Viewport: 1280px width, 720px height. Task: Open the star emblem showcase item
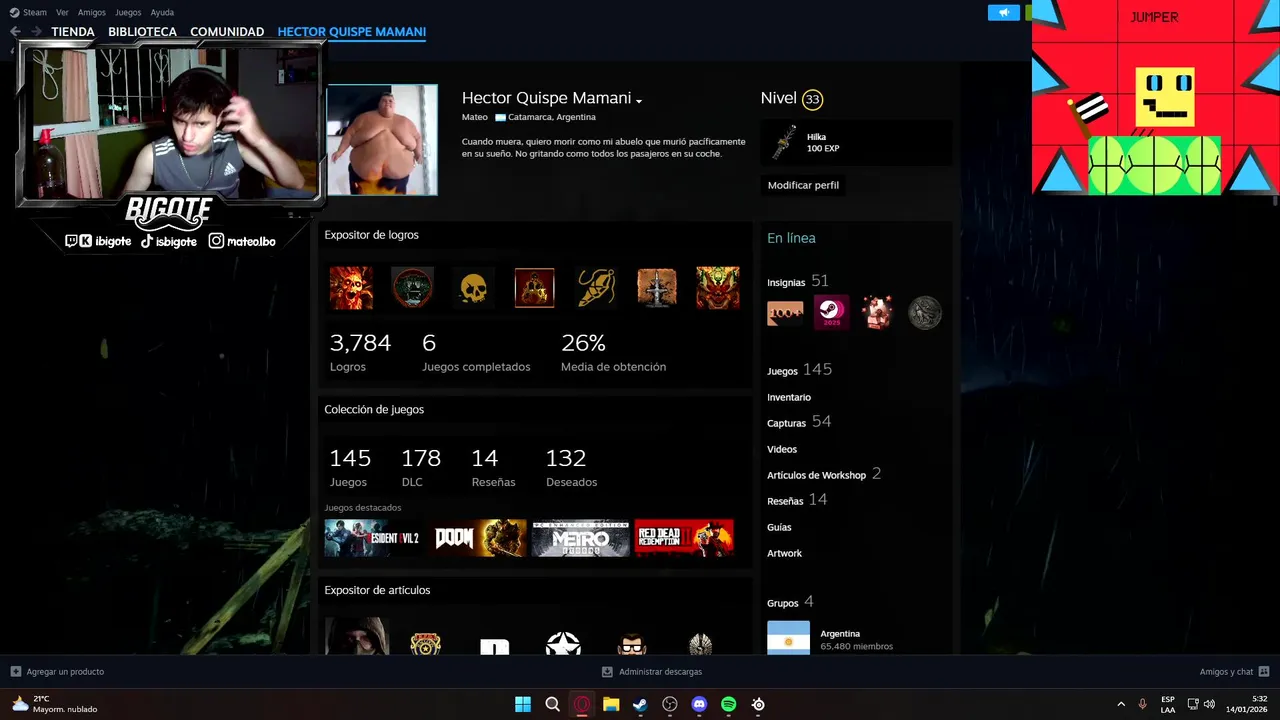click(x=563, y=643)
